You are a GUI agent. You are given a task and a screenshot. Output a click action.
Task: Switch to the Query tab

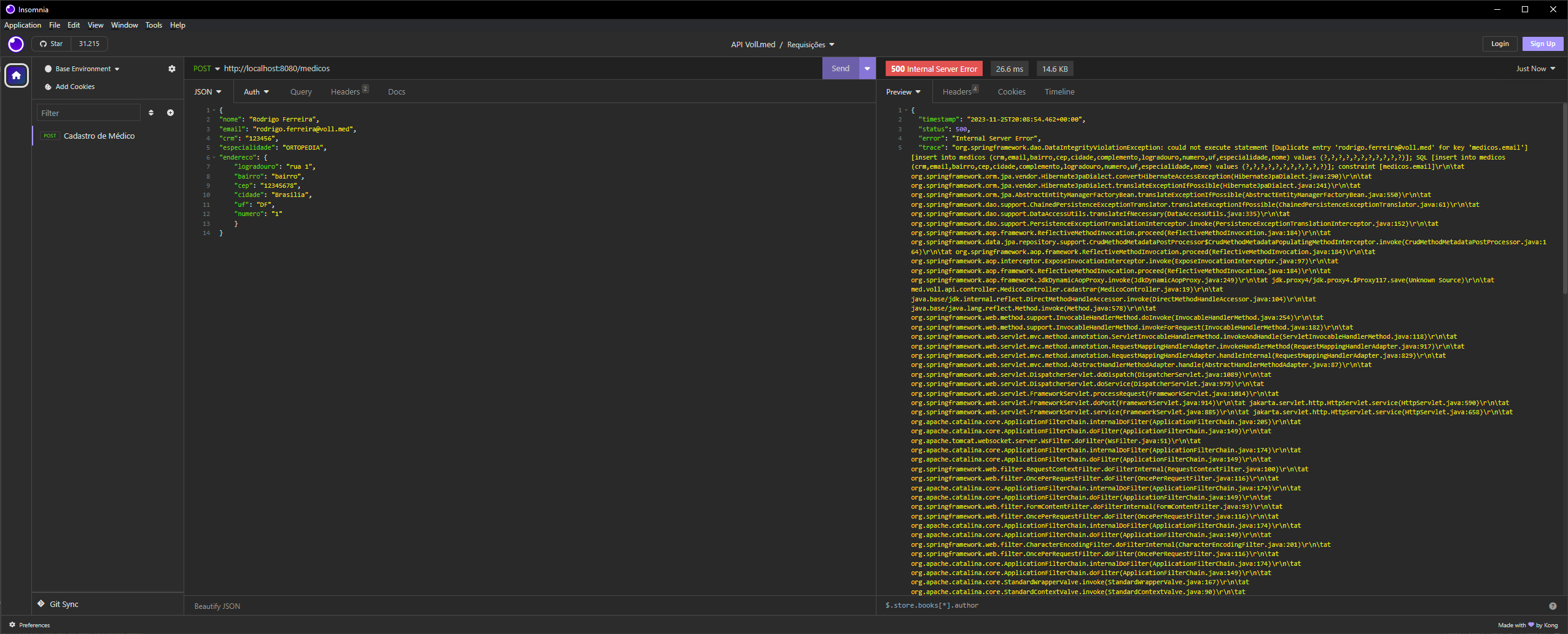pos(301,92)
